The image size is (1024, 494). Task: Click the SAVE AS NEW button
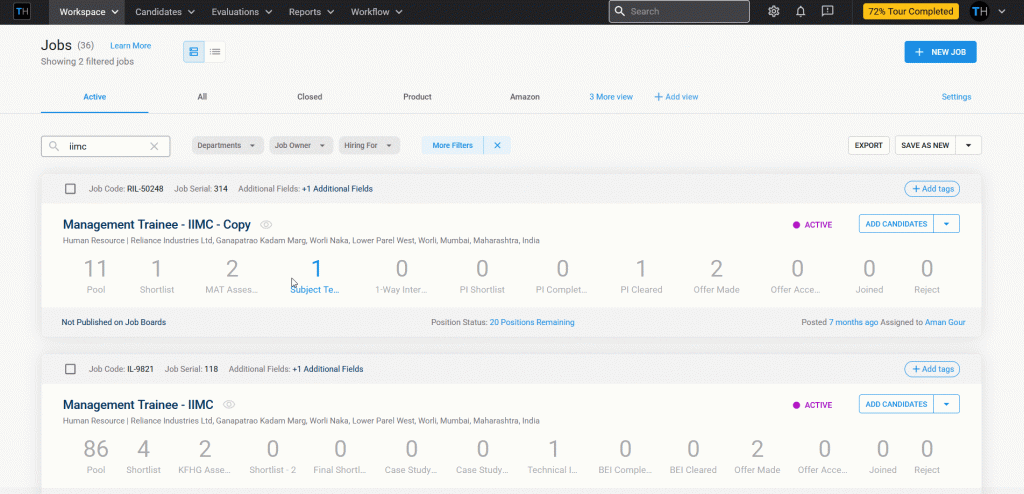(925, 145)
